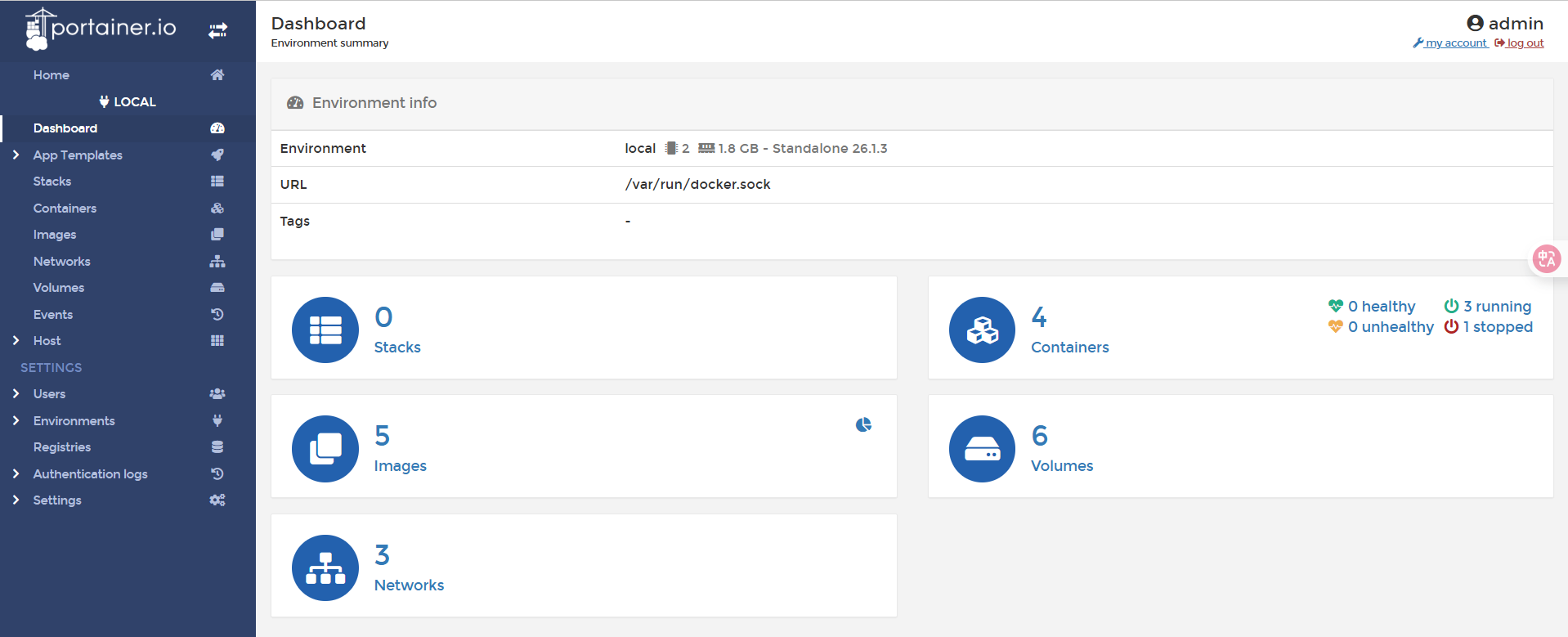Open the Containers cubes dashboard icon
The image size is (1568, 637).
pos(982,330)
